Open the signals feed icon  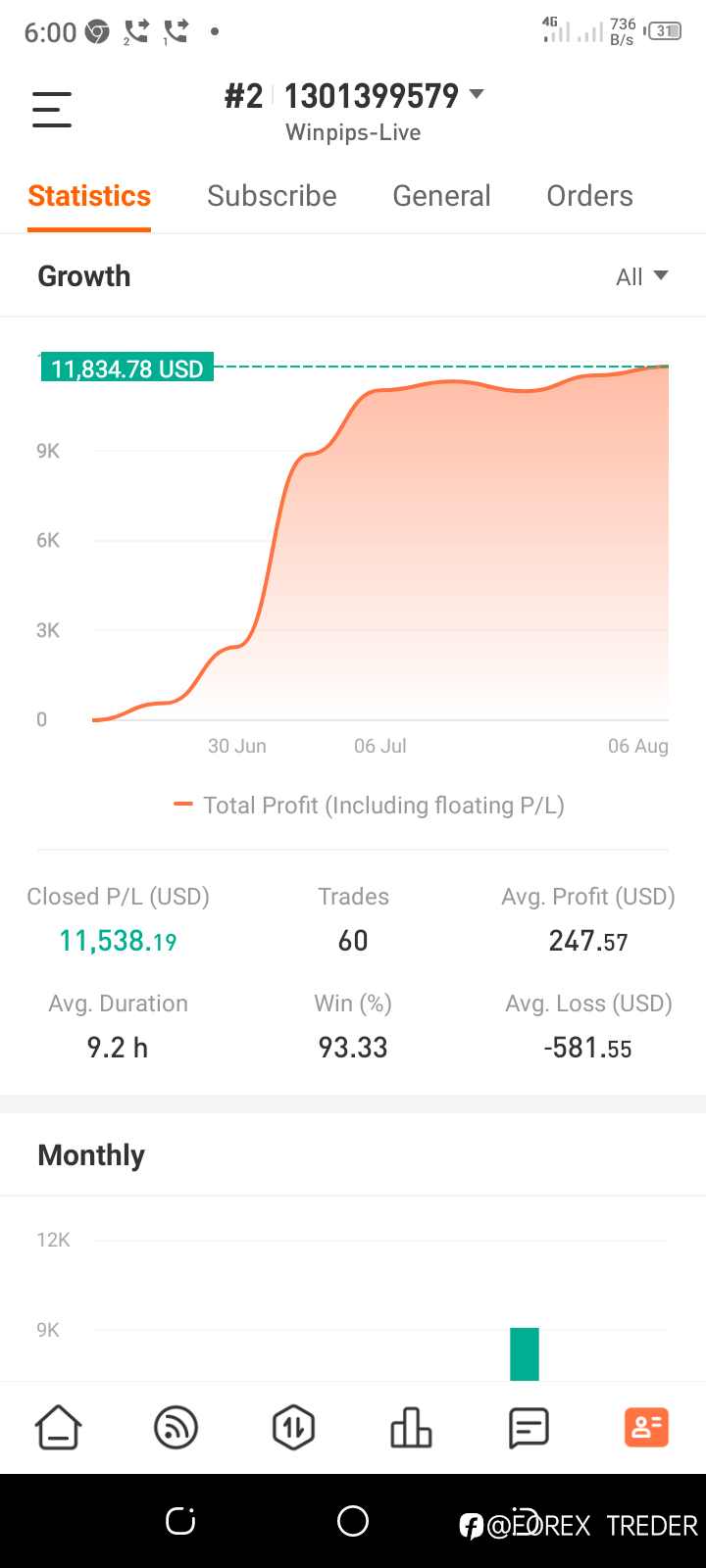[176, 1427]
